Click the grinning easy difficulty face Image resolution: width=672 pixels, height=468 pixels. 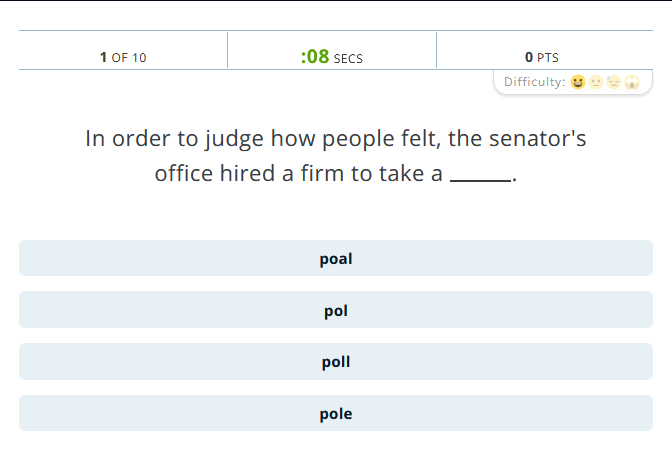point(578,82)
